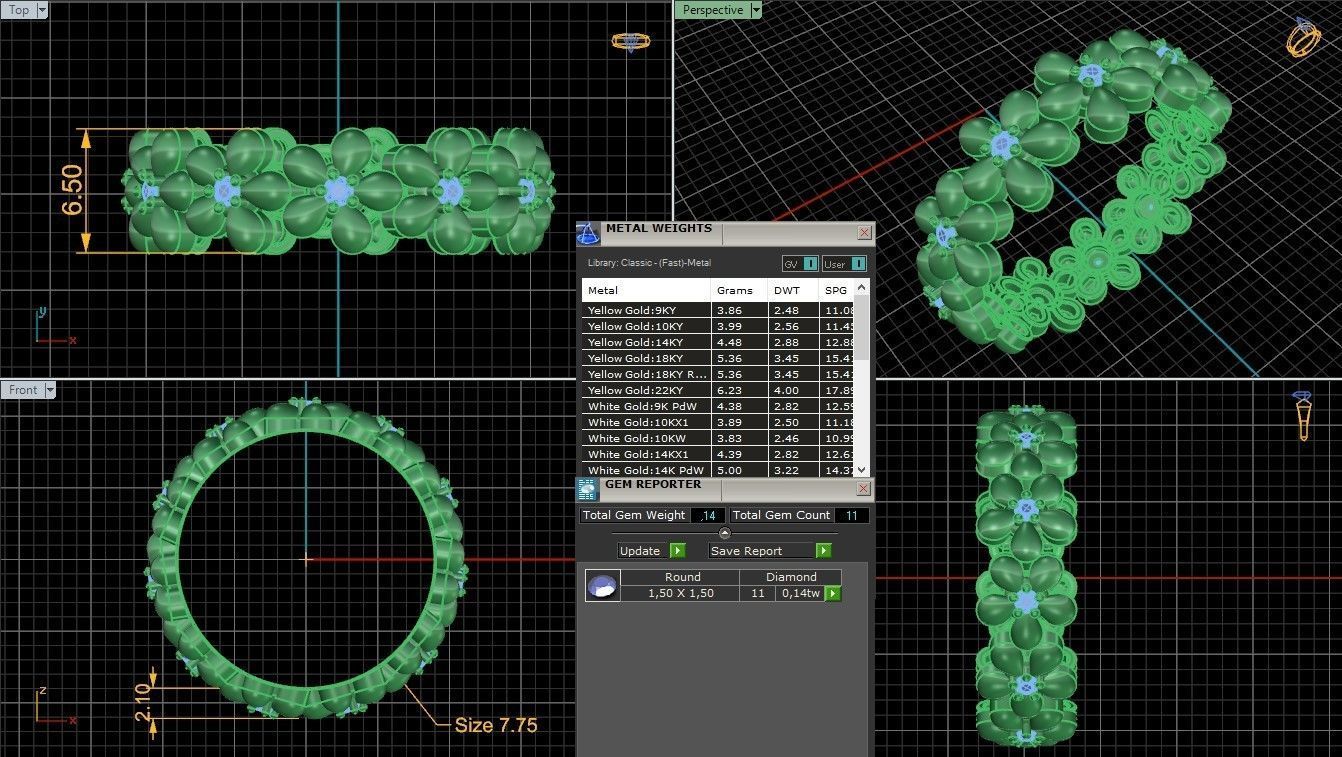The width and height of the screenshot is (1342, 757).
Task: Click the METAL WEIGHTS panel title
Action: [x=658, y=229]
